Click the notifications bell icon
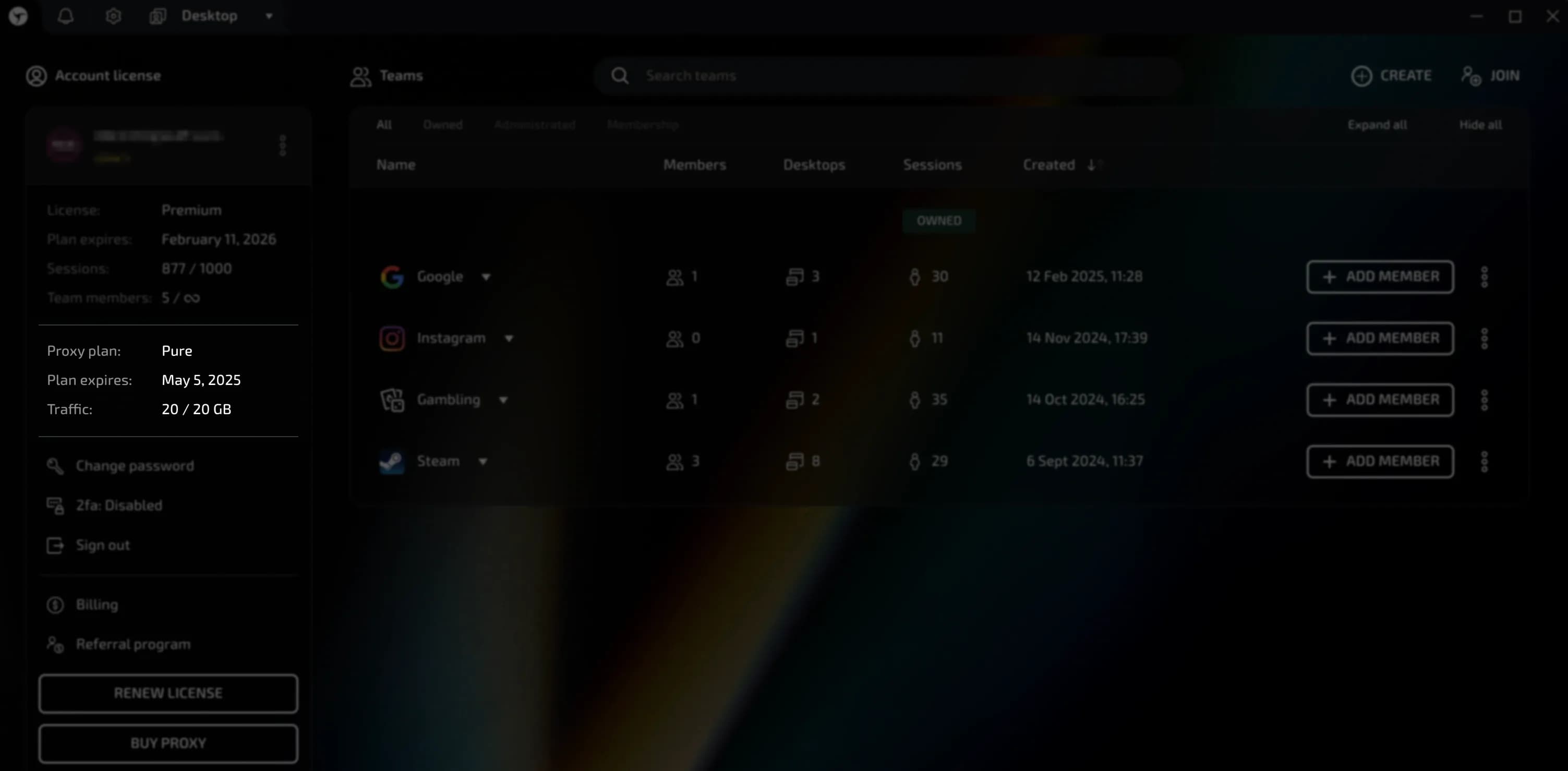Screen dimensions: 1568x771 (66, 16)
